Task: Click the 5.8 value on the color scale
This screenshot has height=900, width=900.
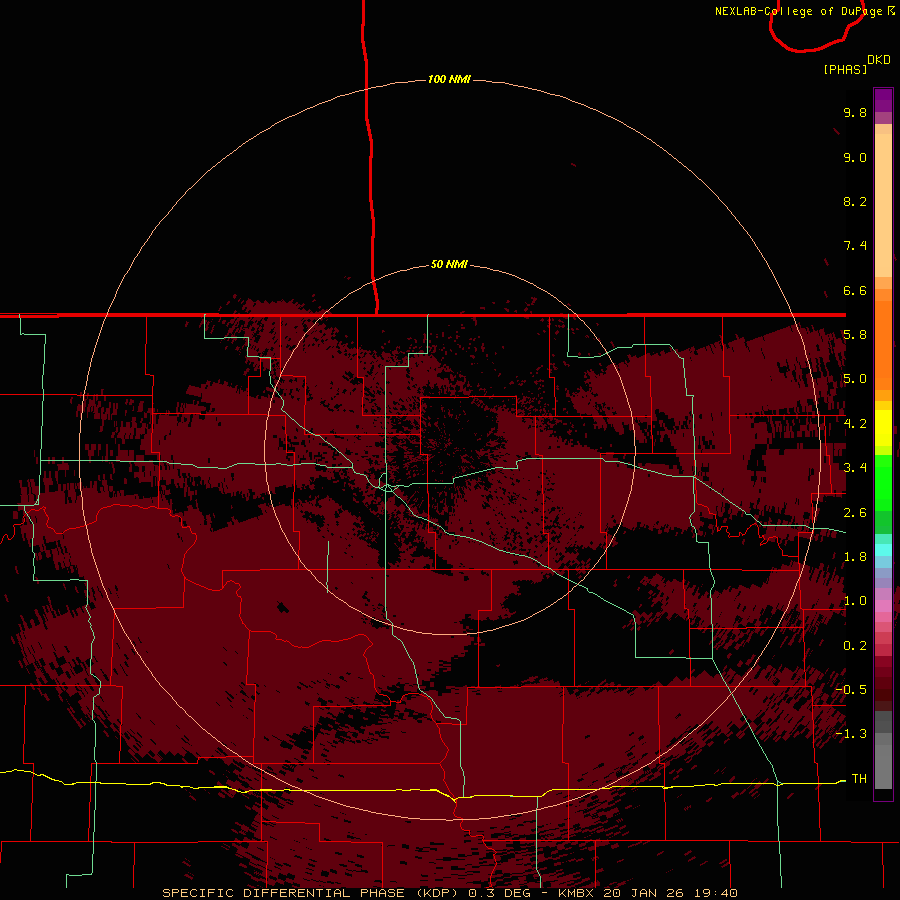Action: 855,335
